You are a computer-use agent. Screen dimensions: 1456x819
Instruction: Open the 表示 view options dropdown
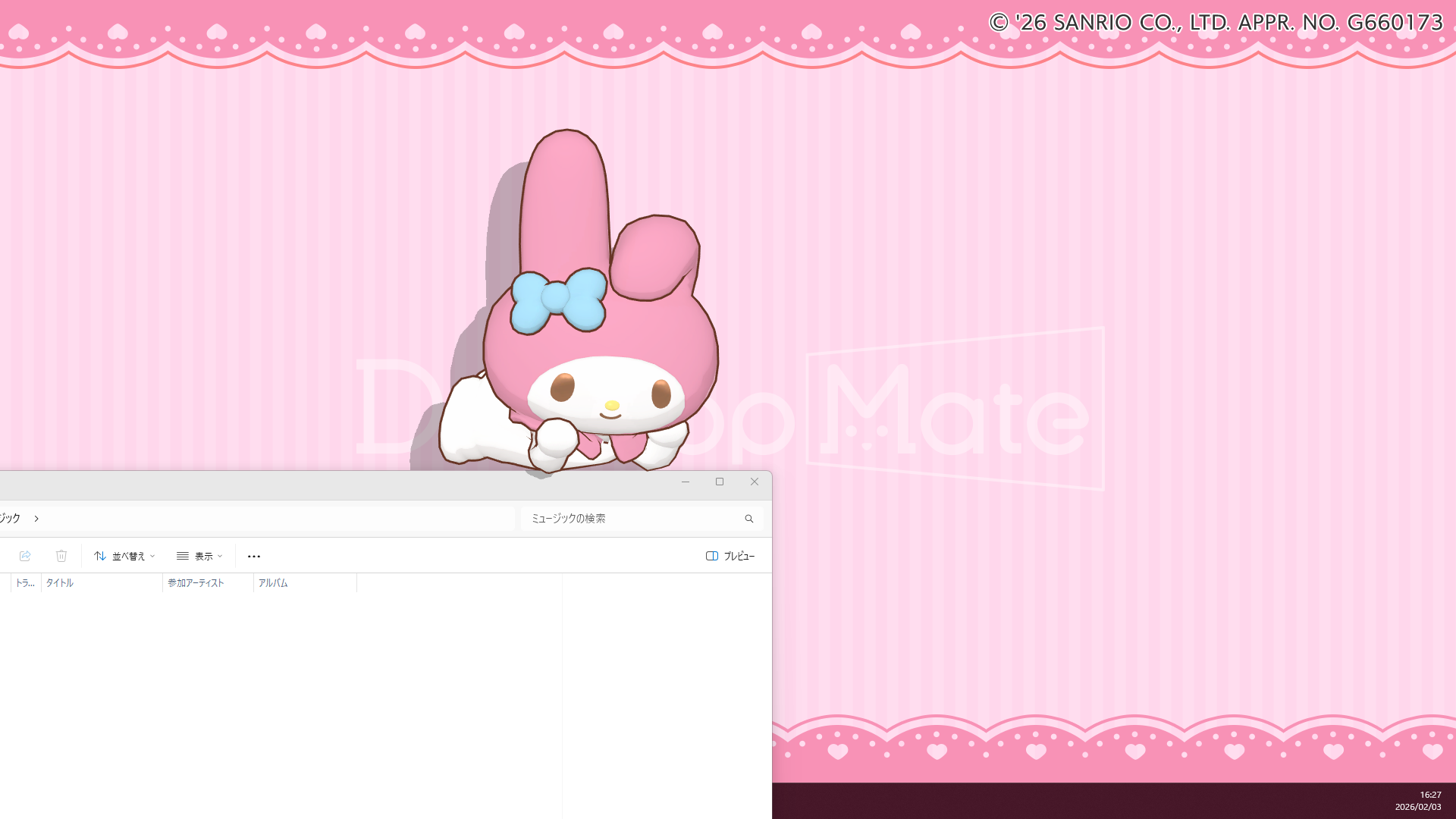(x=203, y=556)
